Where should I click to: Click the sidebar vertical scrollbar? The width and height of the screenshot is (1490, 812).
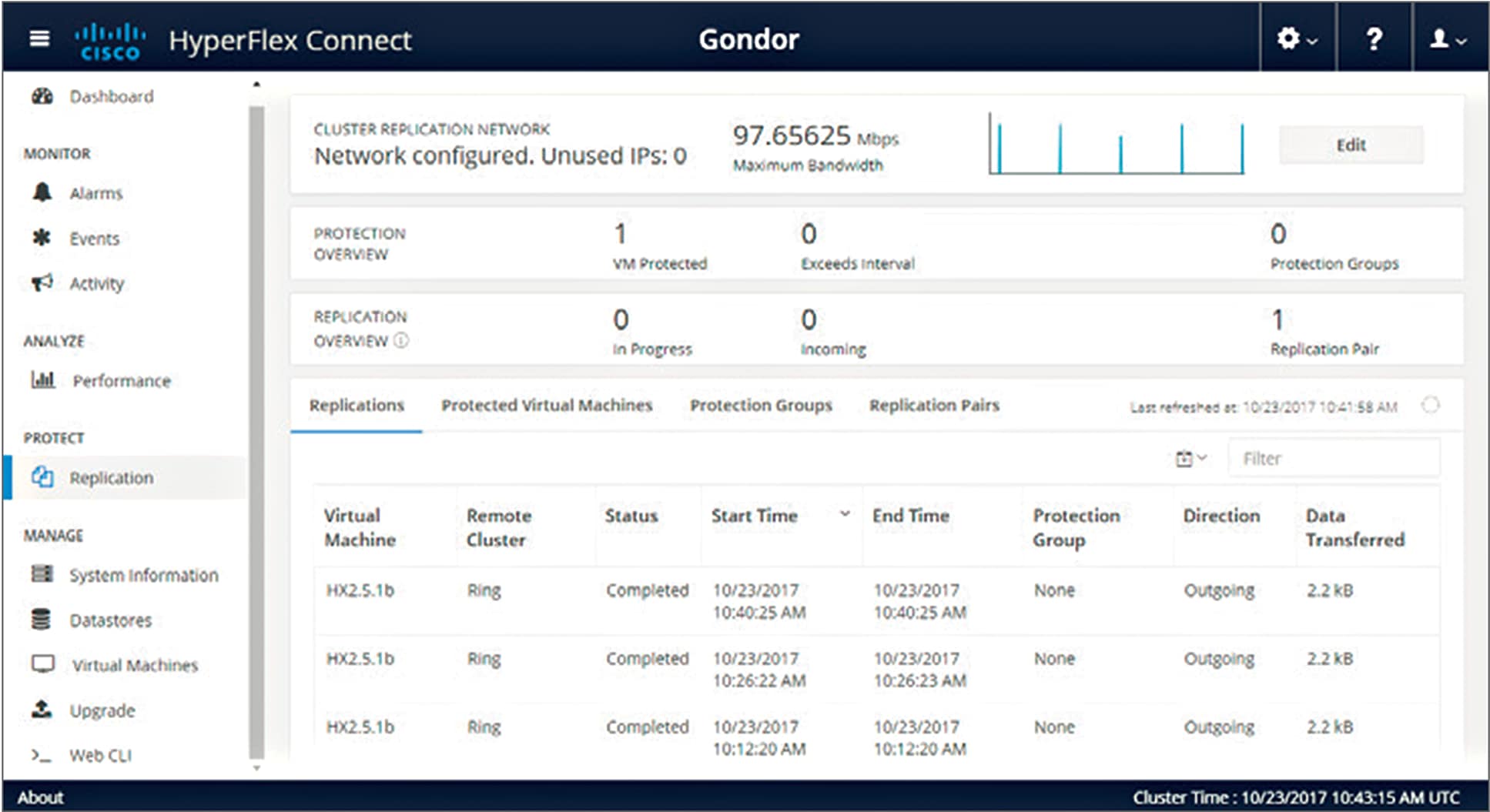click(x=257, y=431)
